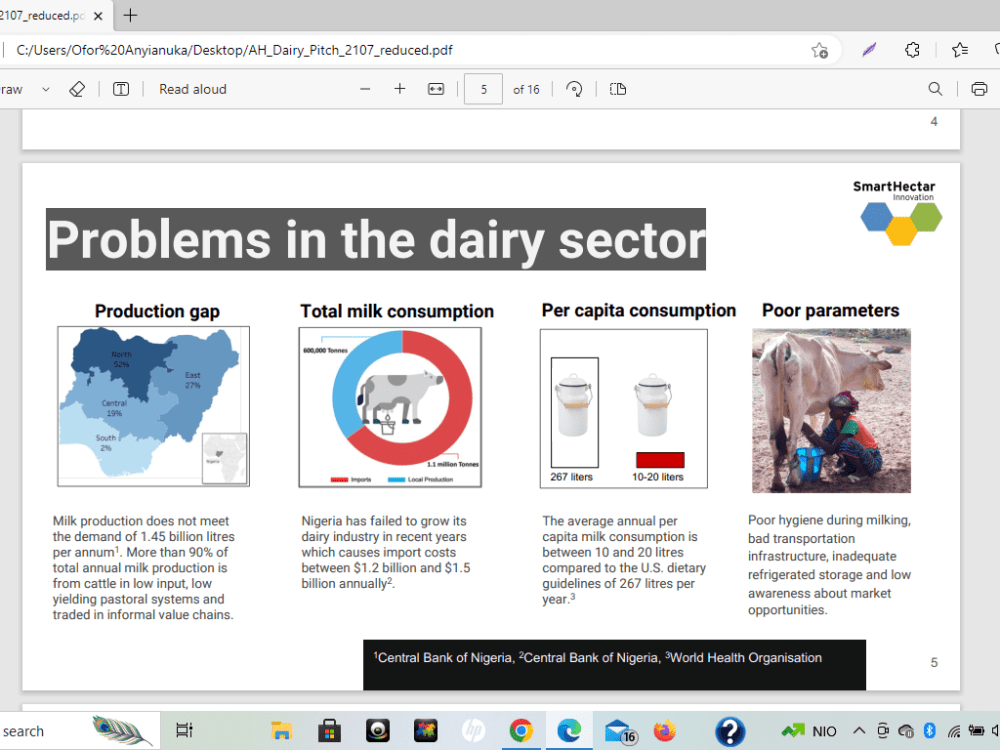Image resolution: width=1000 pixels, height=750 pixels.
Task: Open a new browser tab
Action: pyautogui.click(x=130, y=15)
